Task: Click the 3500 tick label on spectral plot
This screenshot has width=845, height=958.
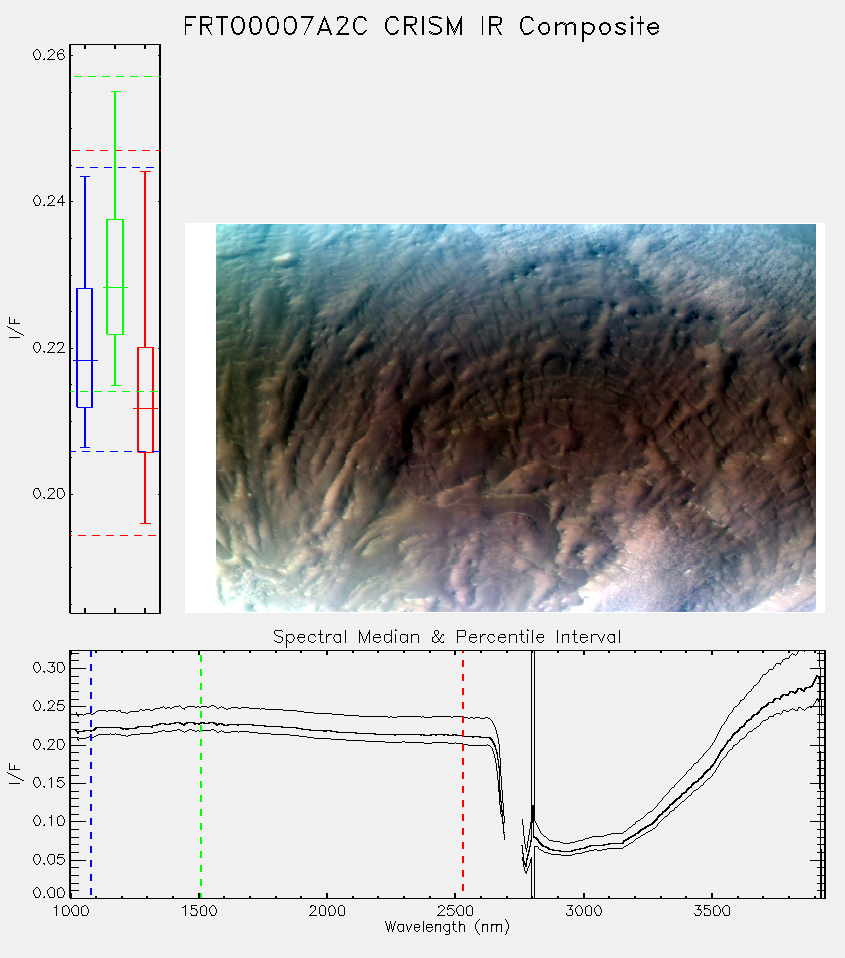Action: pos(712,911)
